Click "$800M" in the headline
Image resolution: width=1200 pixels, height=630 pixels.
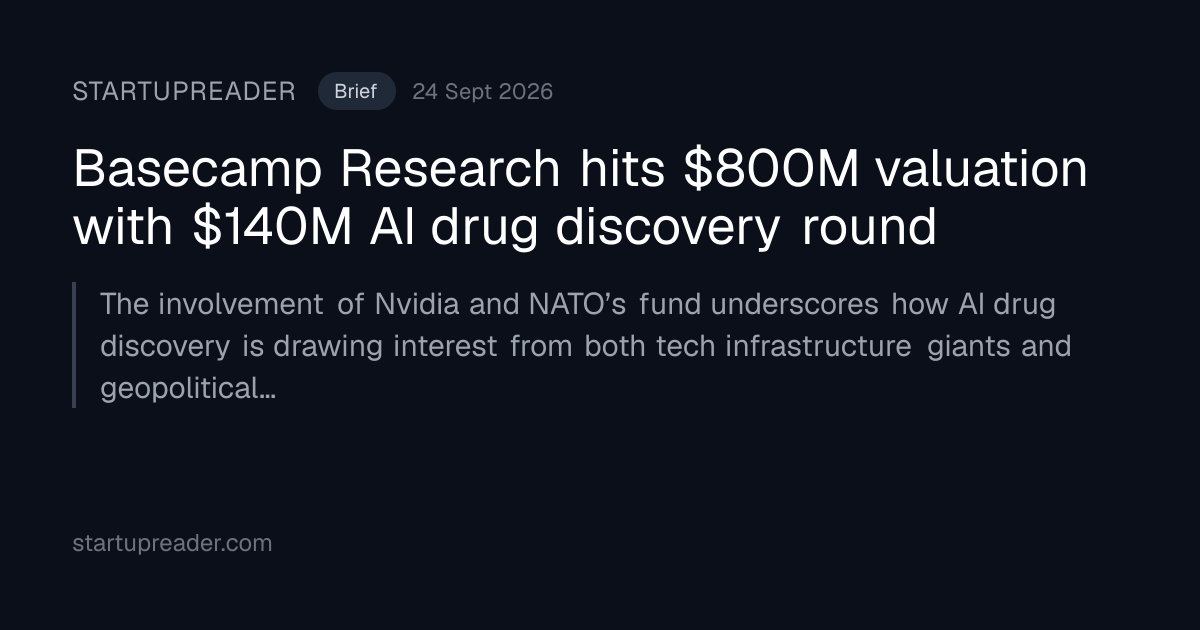pos(771,169)
